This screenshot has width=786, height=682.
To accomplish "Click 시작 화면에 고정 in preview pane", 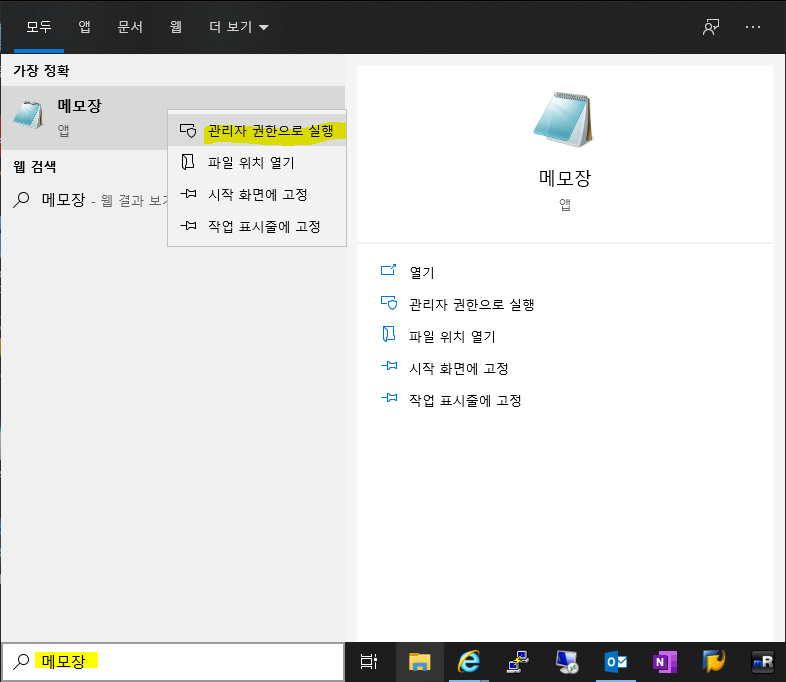I will [x=459, y=368].
